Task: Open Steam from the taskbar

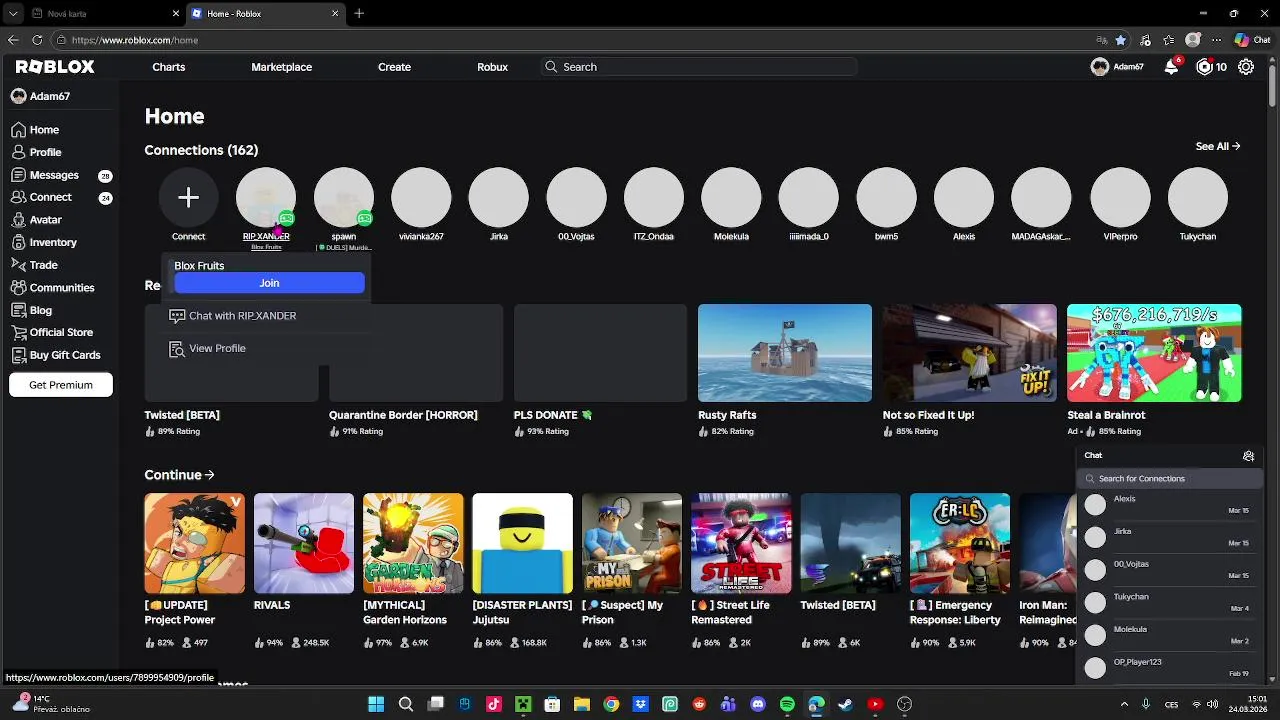Action: click(x=845, y=704)
